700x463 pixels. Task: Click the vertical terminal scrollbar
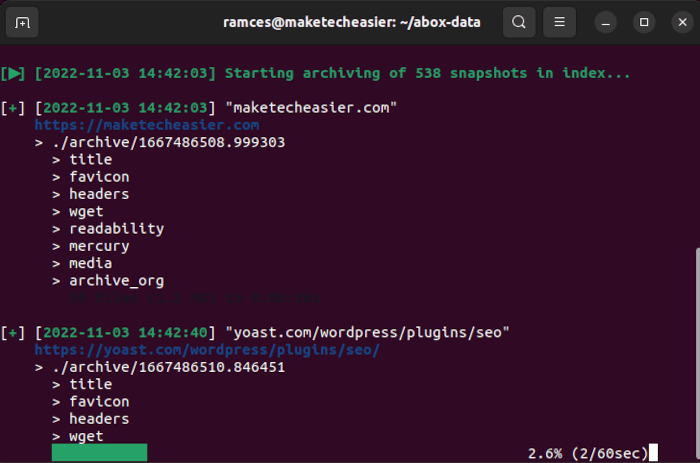[697, 355]
